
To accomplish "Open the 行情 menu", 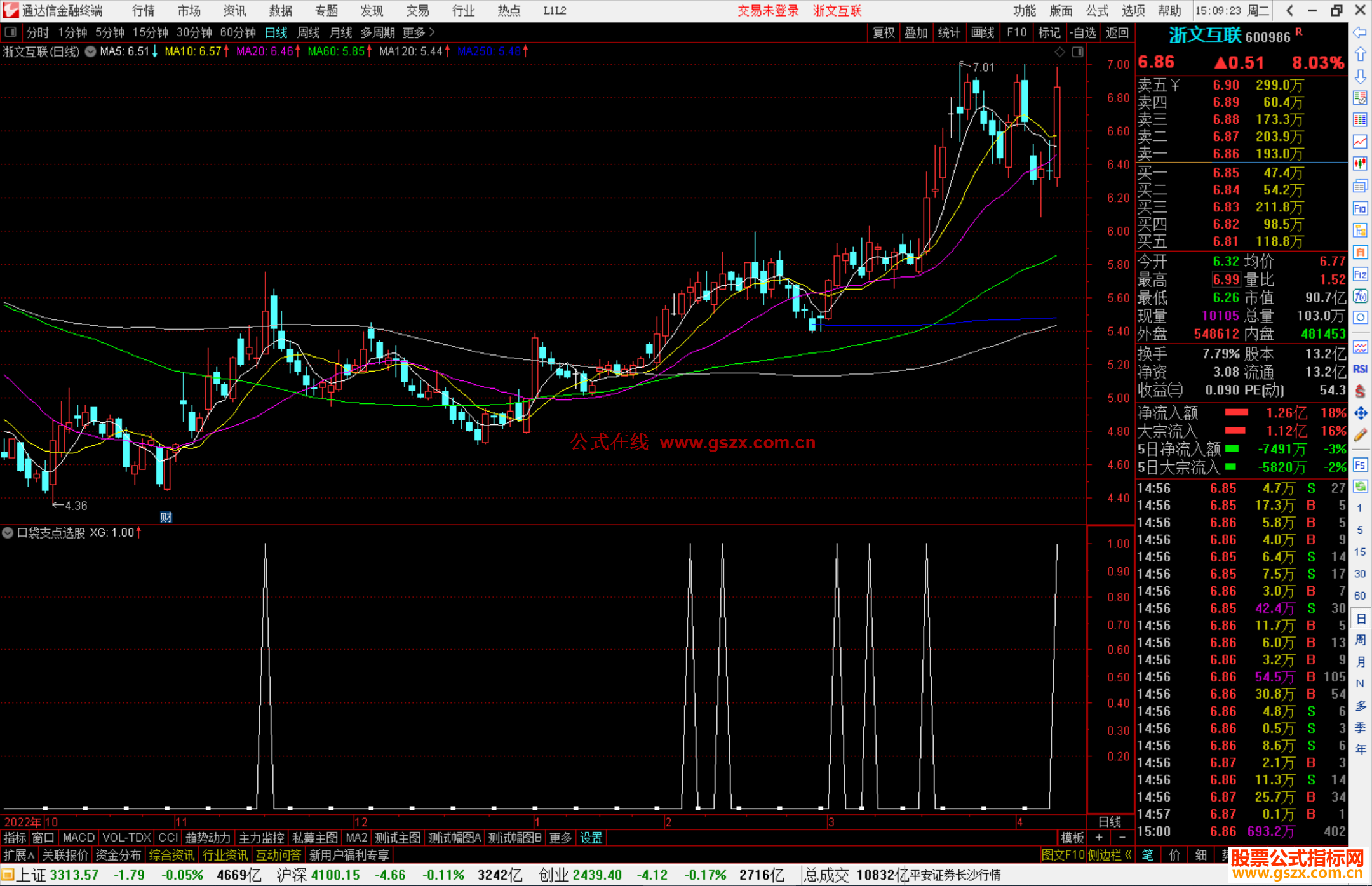I will click(x=144, y=11).
